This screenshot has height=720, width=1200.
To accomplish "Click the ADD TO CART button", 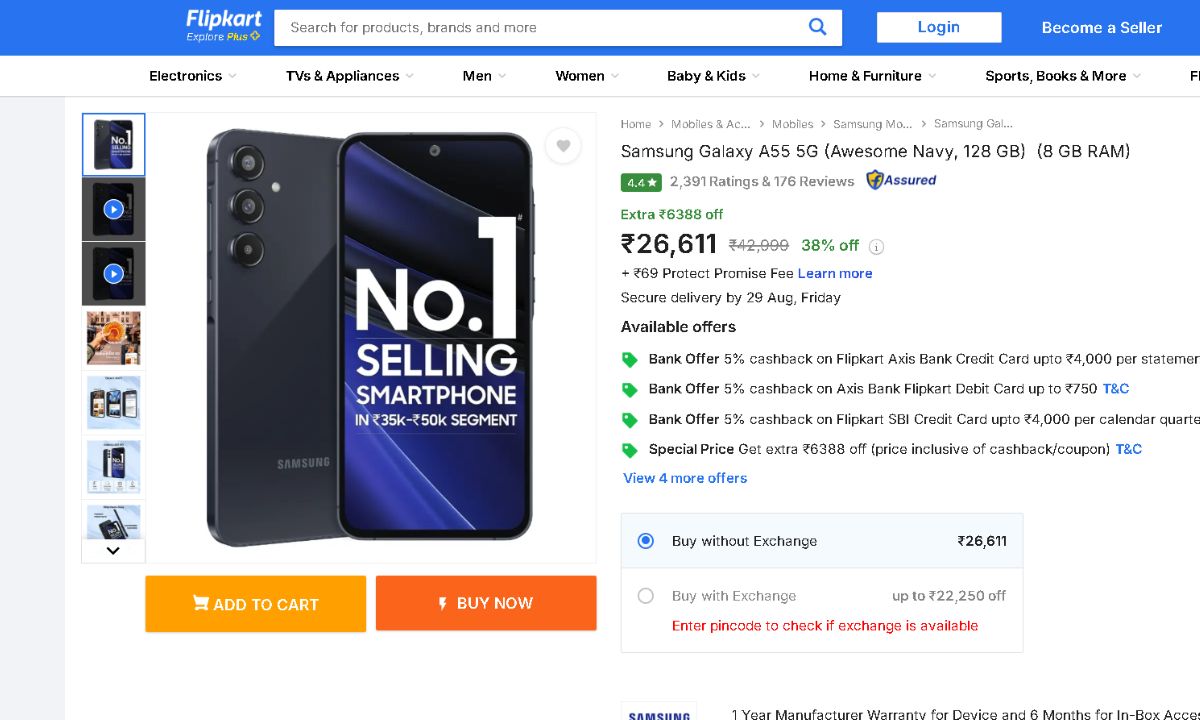I will click(255, 604).
